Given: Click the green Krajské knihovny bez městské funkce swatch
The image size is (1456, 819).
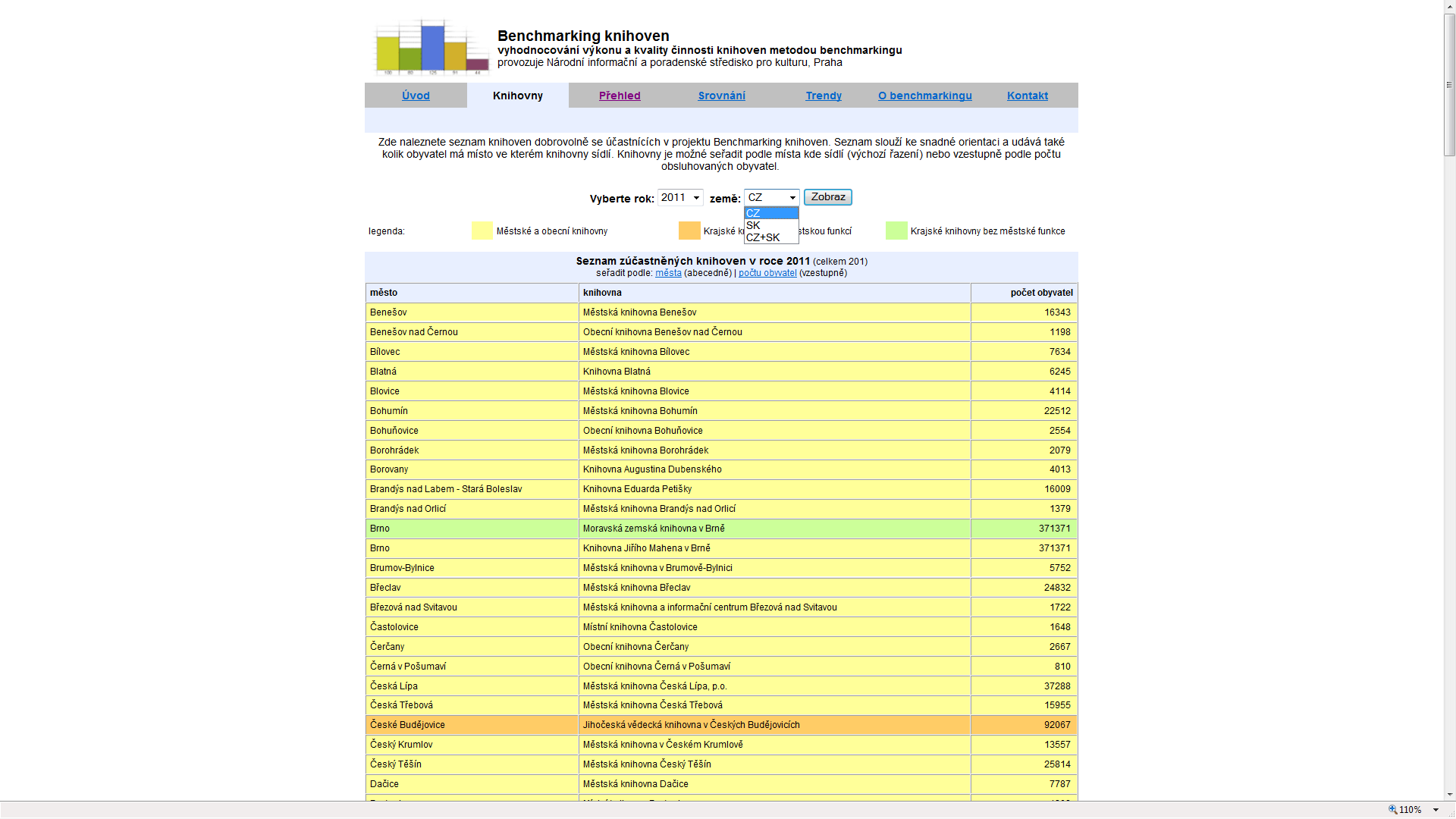Looking at the screenshot, I should pos(896,231).
